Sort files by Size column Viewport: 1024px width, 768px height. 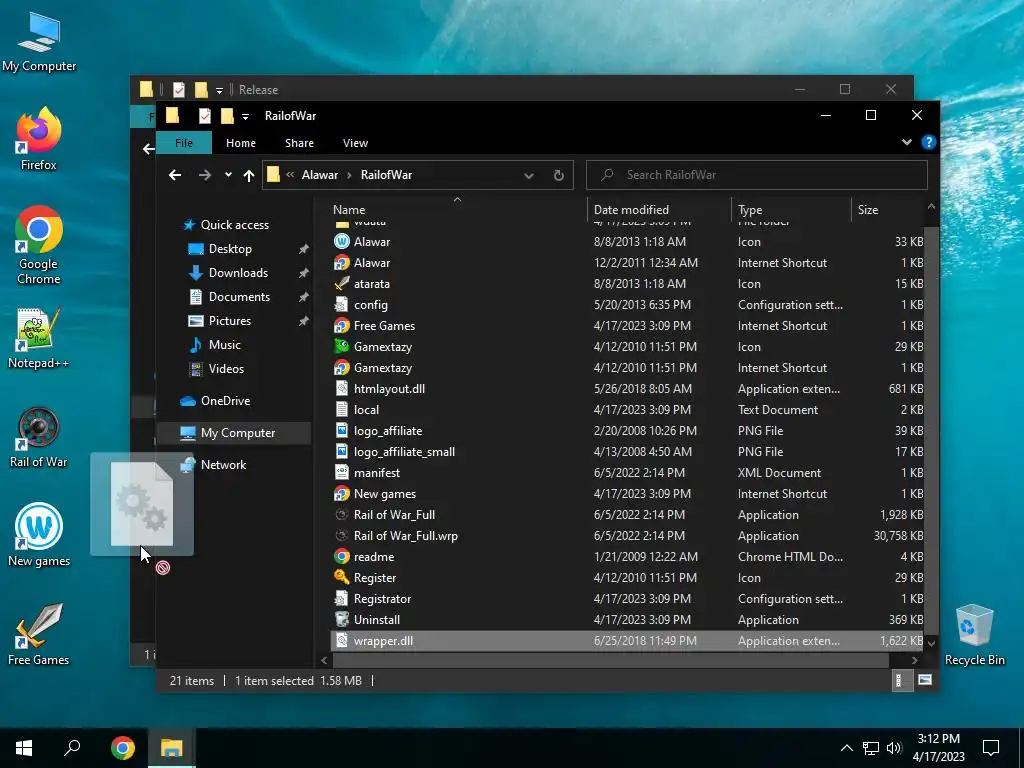point(888,210)
